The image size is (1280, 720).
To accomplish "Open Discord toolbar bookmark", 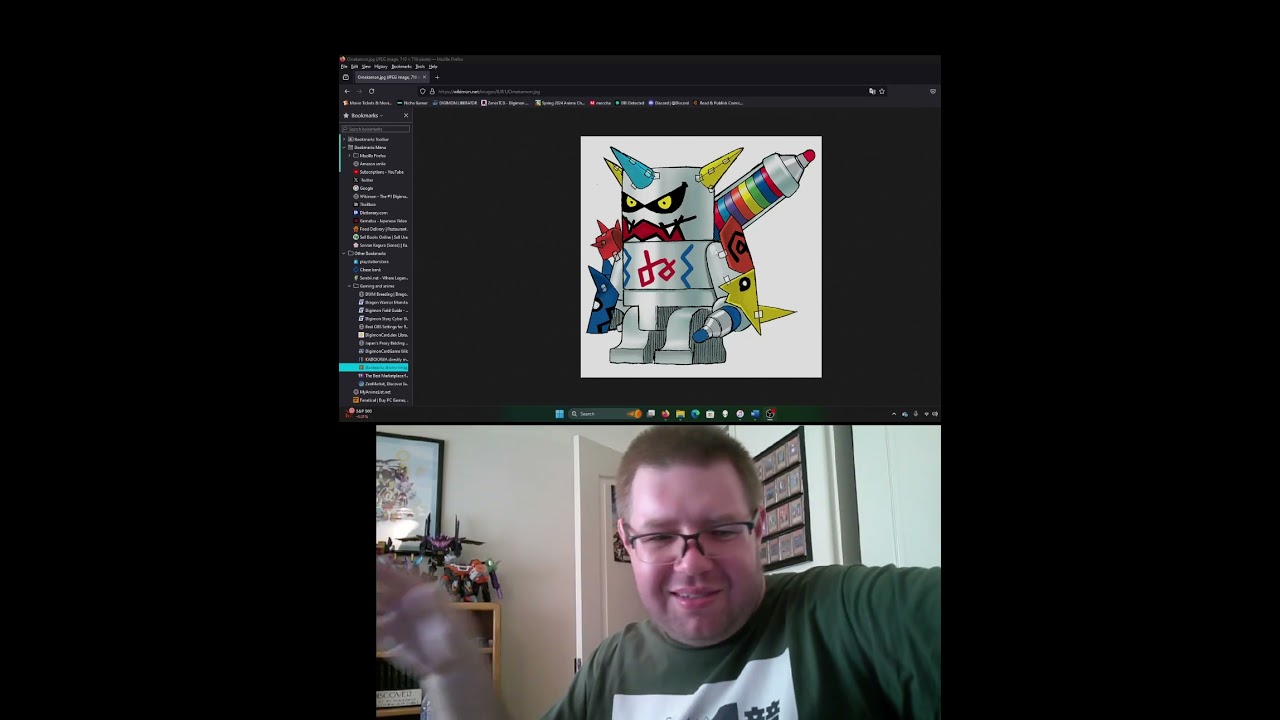I will pos(669,103).
